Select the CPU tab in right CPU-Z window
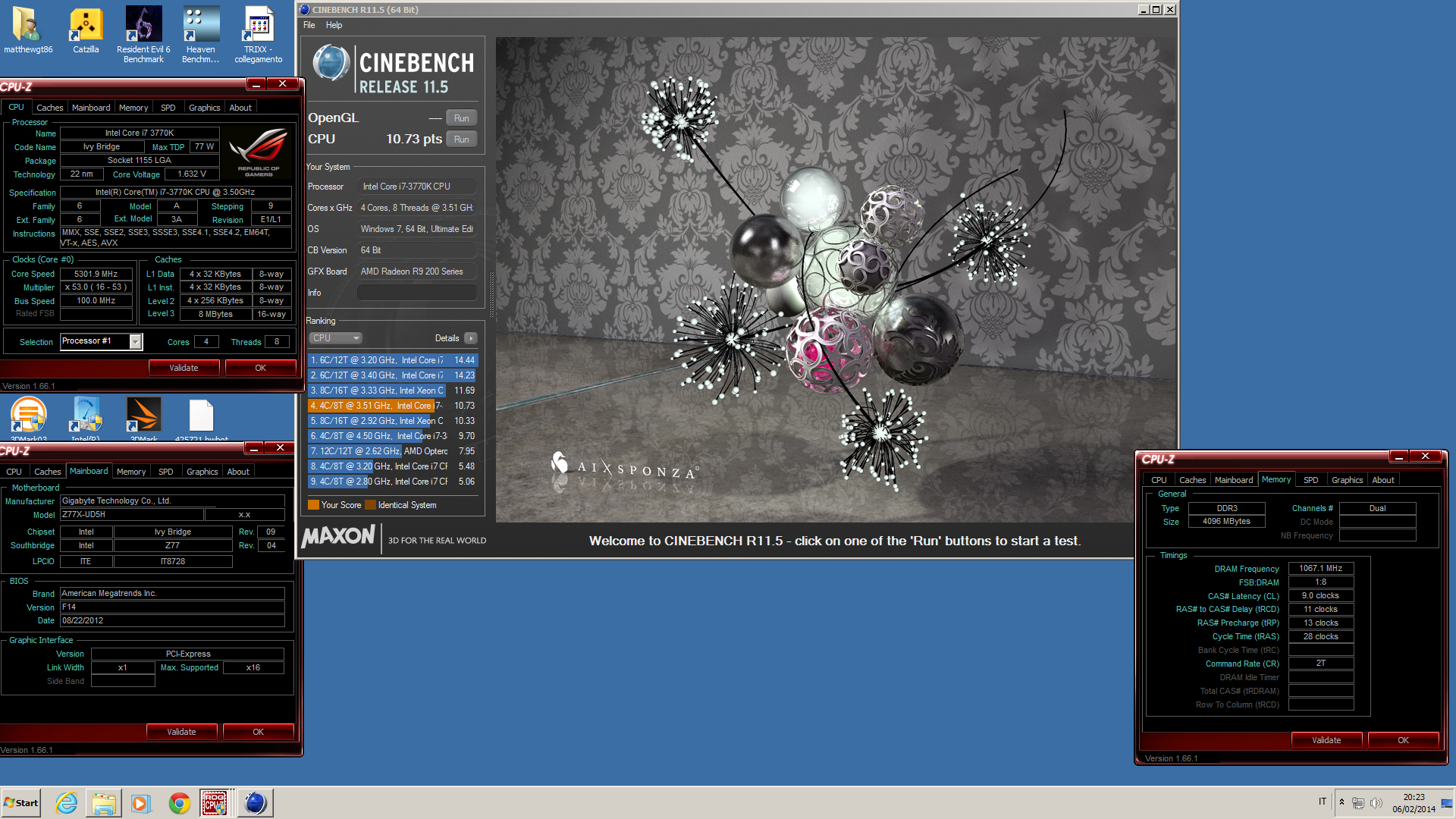This screenshot has height=819, width=1456. tap(1159, 480)
